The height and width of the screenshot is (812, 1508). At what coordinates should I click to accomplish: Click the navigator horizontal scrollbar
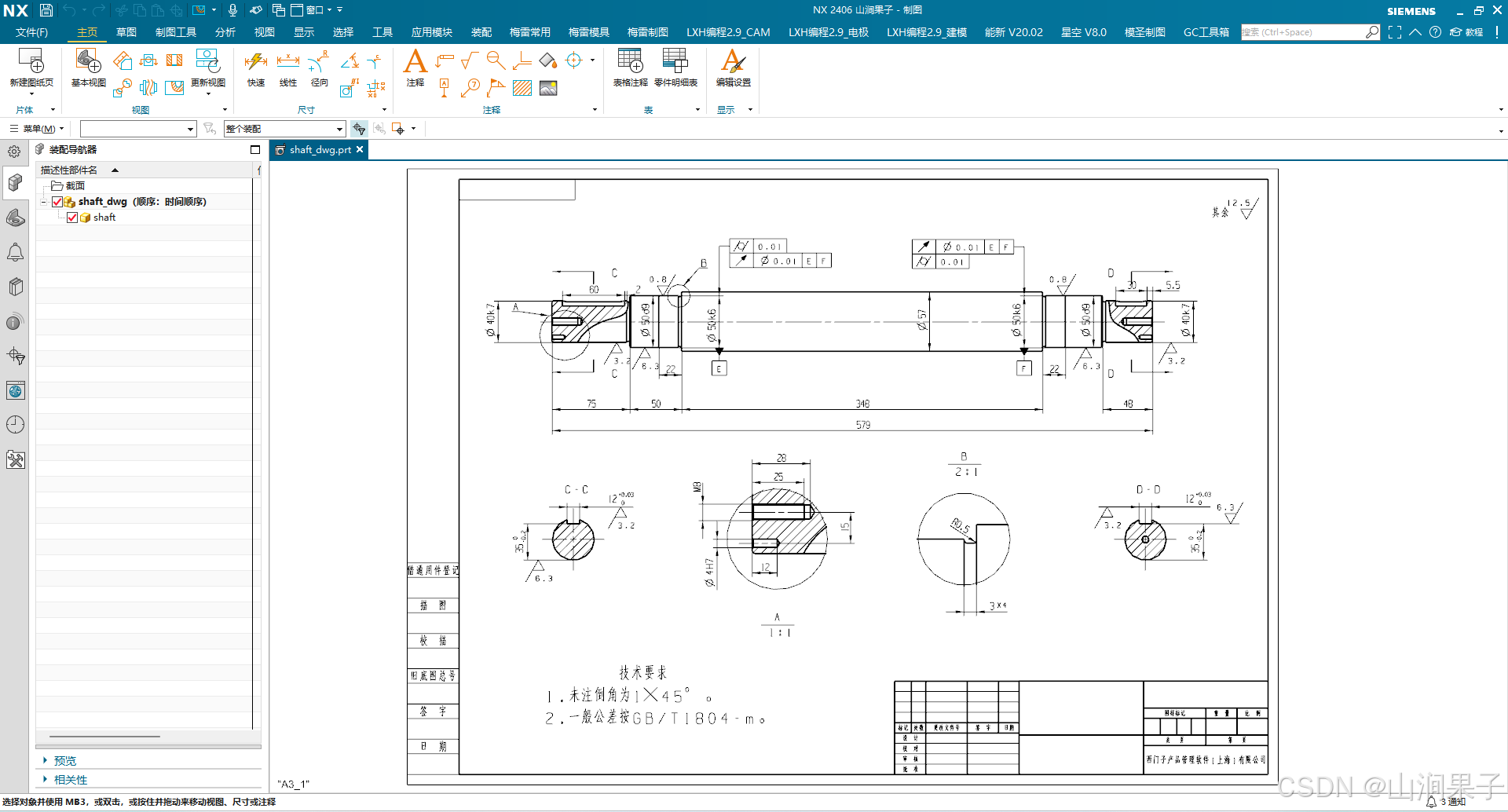click(104, 737)
